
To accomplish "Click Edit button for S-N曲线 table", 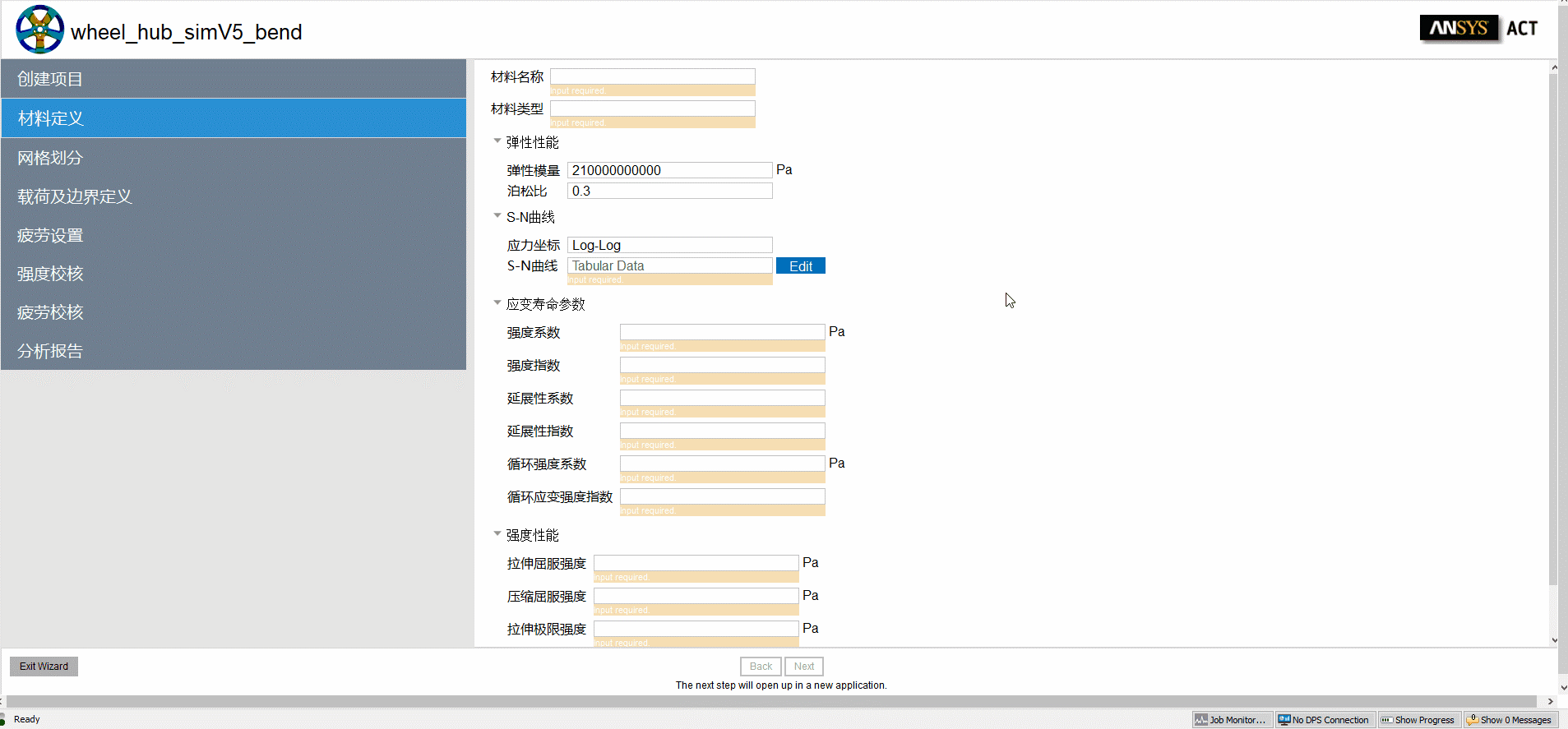I will (800, 266).
